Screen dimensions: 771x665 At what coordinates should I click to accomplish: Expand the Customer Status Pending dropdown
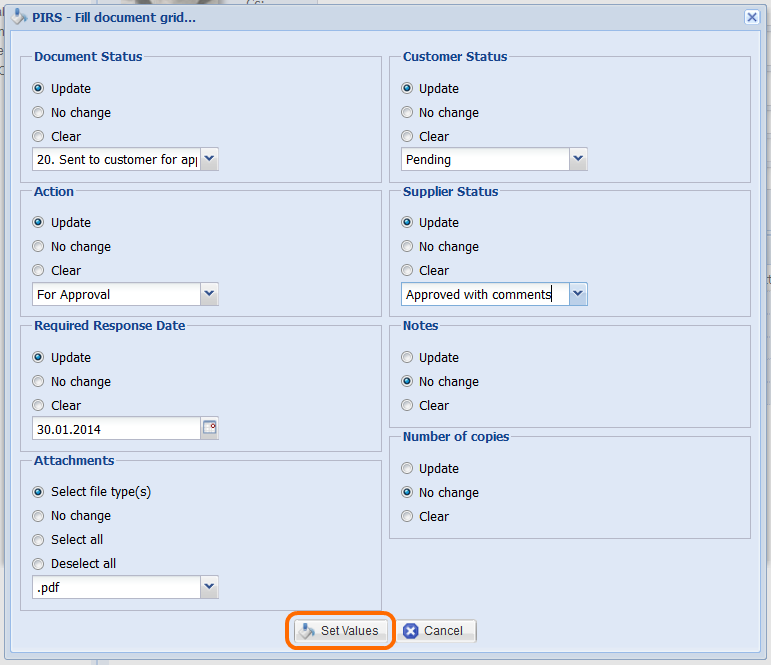578,159
